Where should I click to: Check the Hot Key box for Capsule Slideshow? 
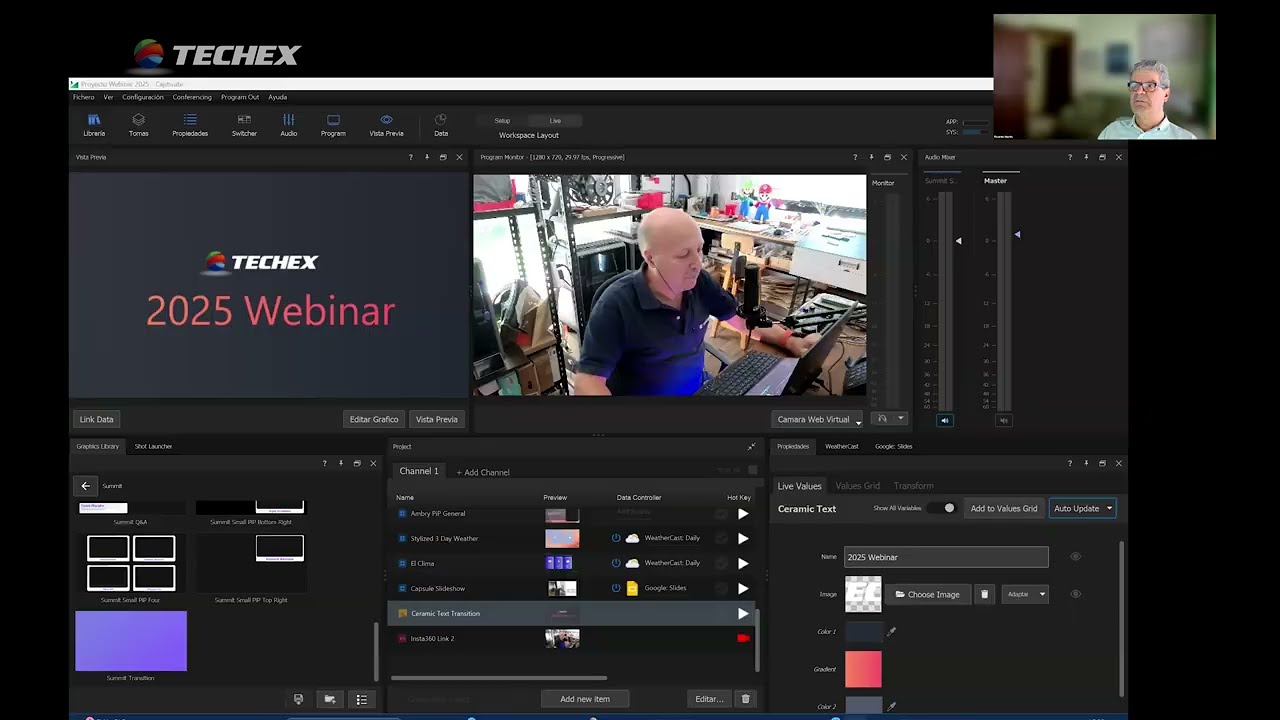click(x=721, y=588)
